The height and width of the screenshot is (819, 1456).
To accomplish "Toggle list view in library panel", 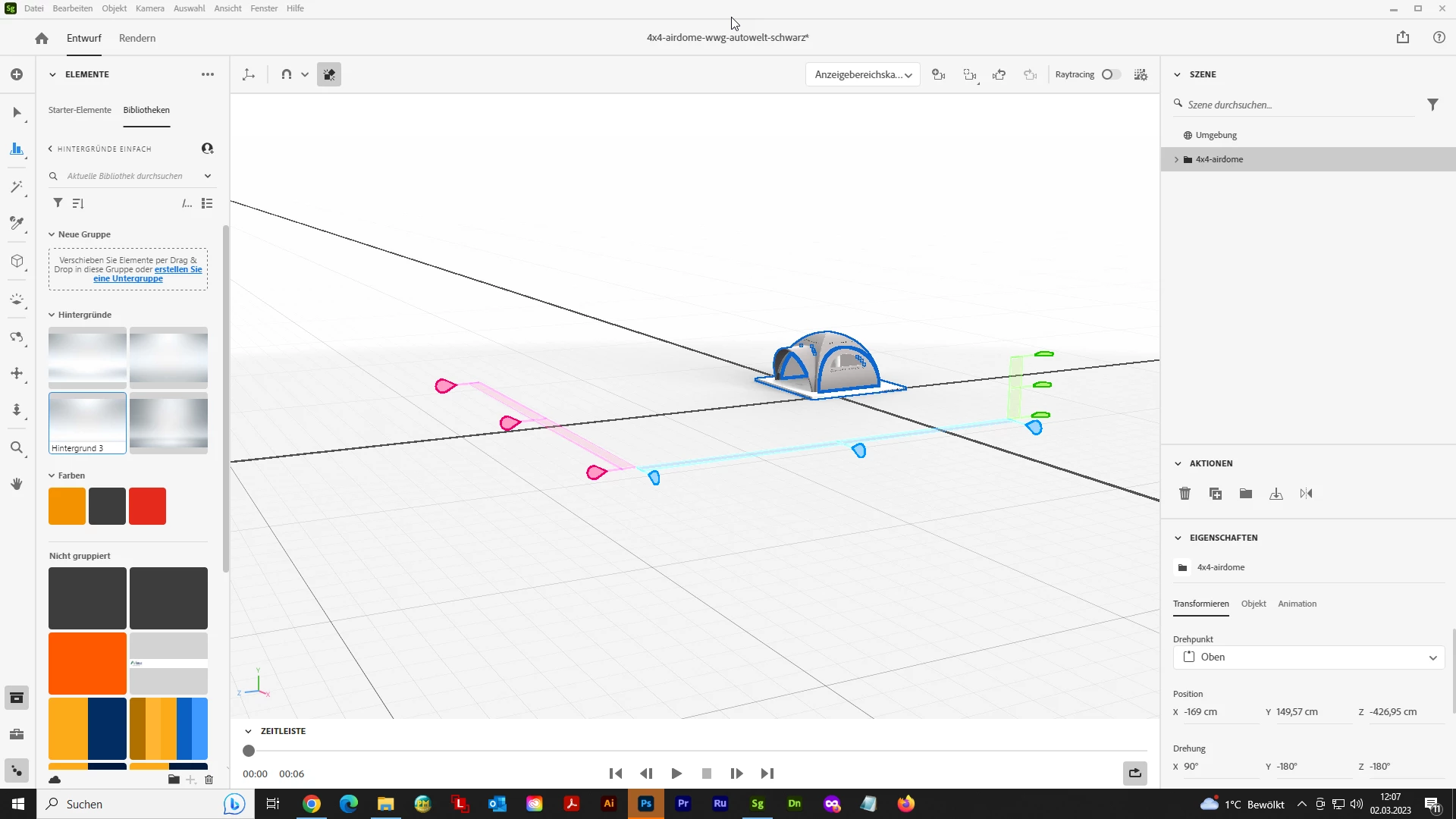I will click(207, 203).
